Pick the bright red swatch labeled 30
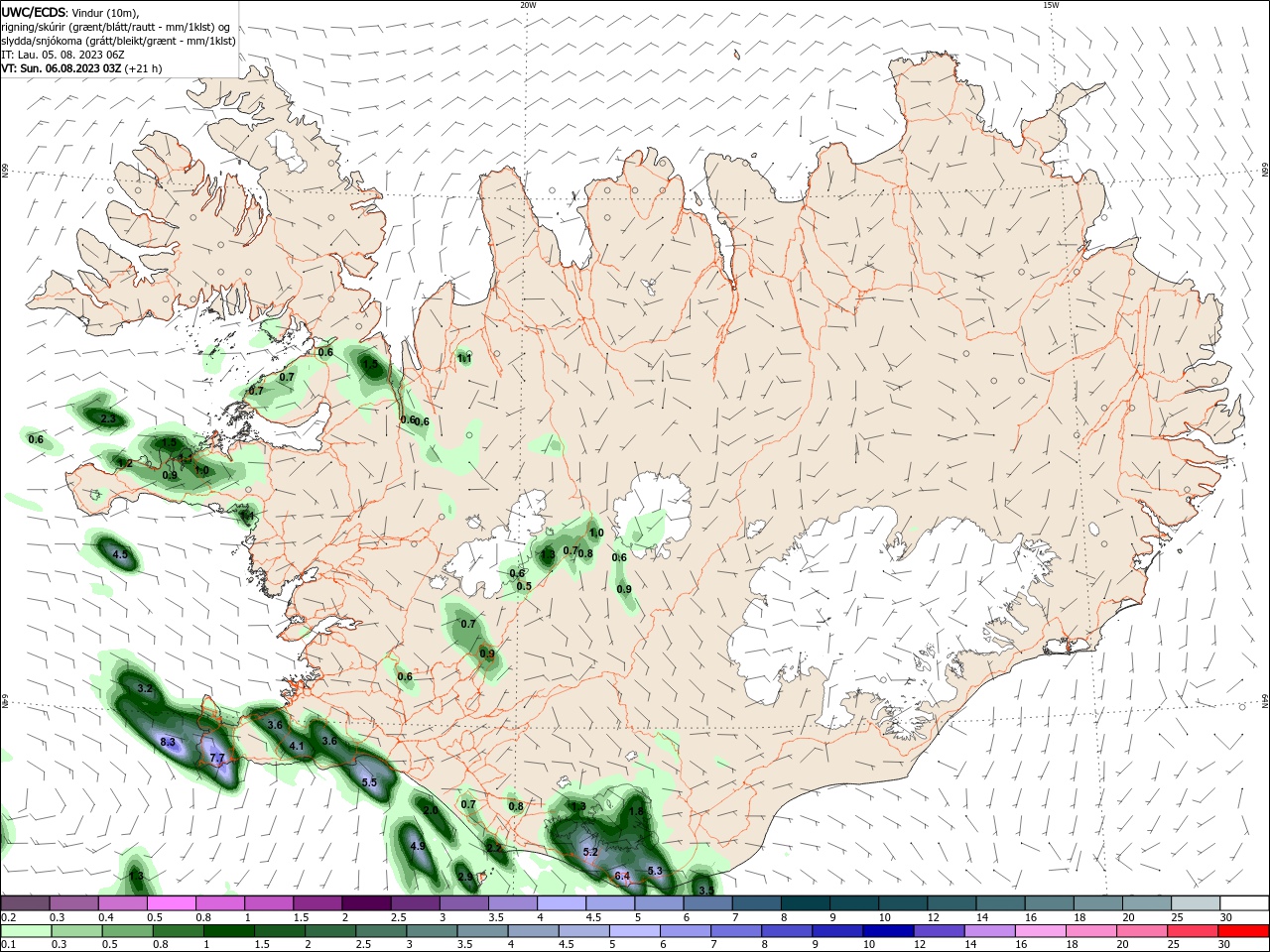This screenshot has height=952, width=1270. [x=1243, y=932]
